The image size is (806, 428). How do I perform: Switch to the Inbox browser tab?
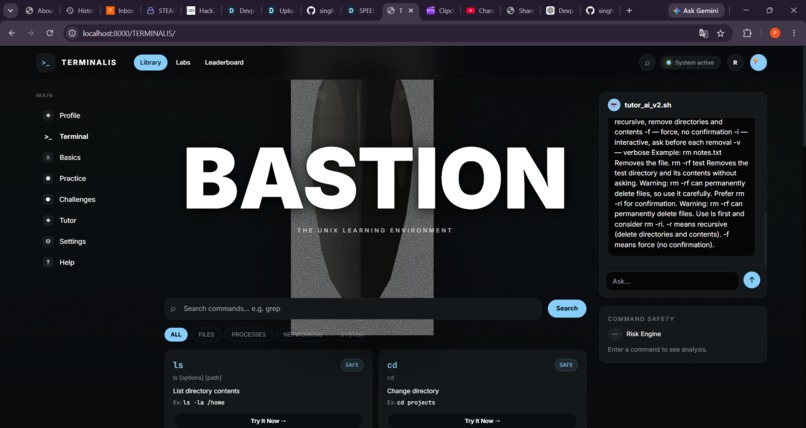[120, 10]
